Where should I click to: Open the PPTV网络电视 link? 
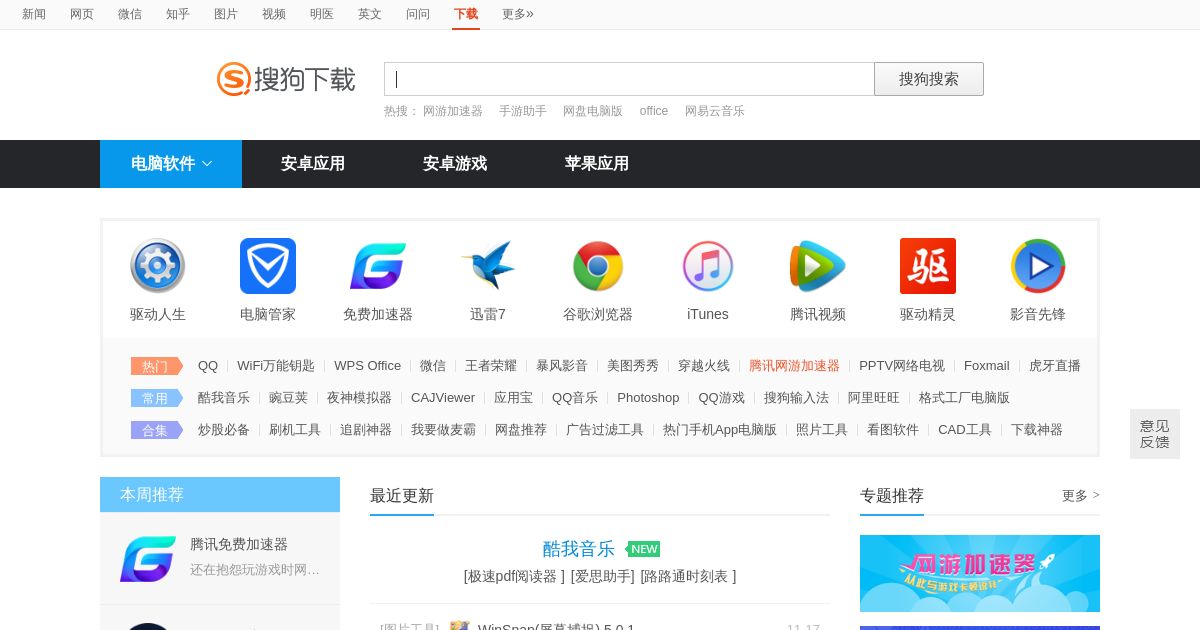[902, 366]
